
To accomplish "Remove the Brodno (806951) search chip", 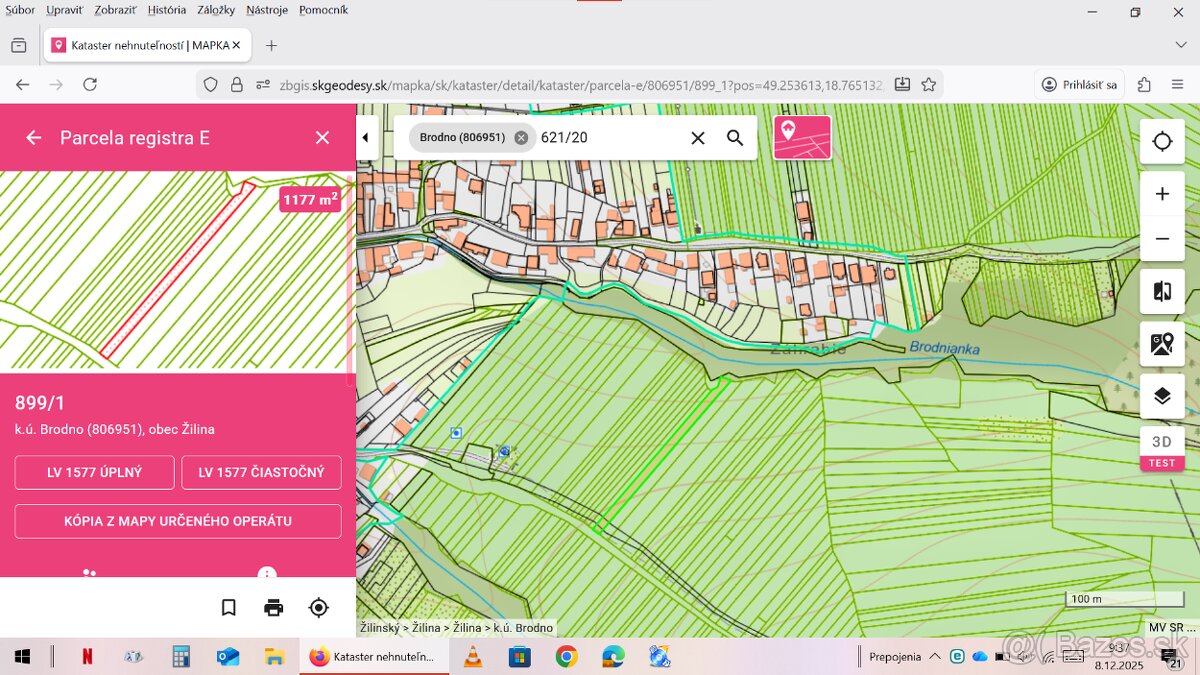I will click(521, 138).
